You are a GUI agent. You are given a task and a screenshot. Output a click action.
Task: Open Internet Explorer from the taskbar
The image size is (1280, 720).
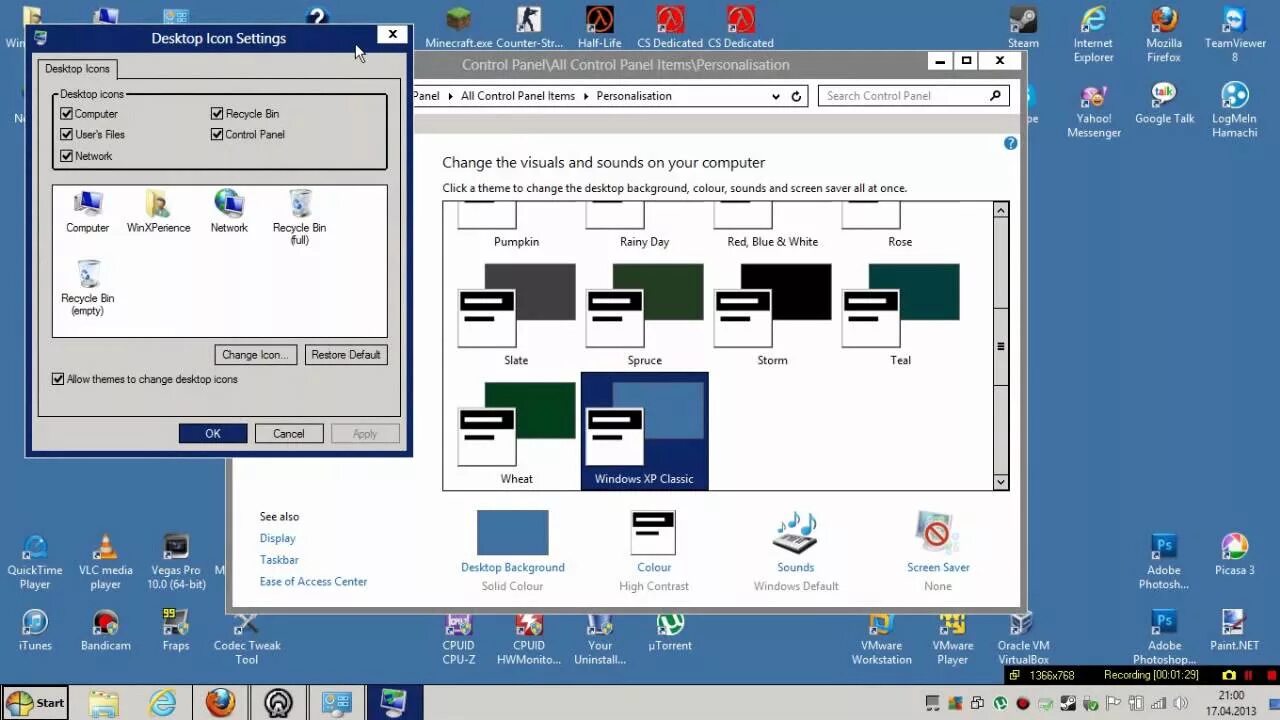(162, 703)
